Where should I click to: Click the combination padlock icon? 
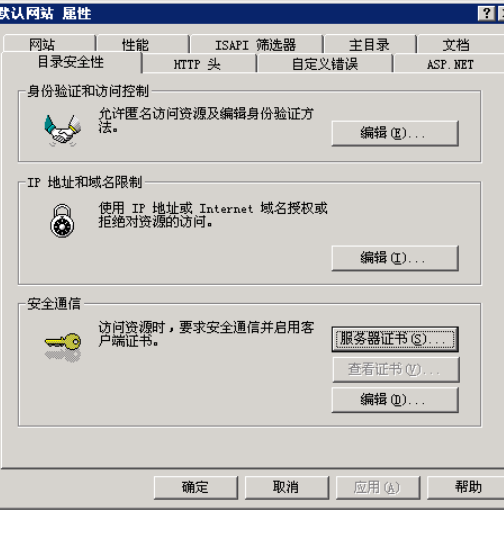point(62,221)
